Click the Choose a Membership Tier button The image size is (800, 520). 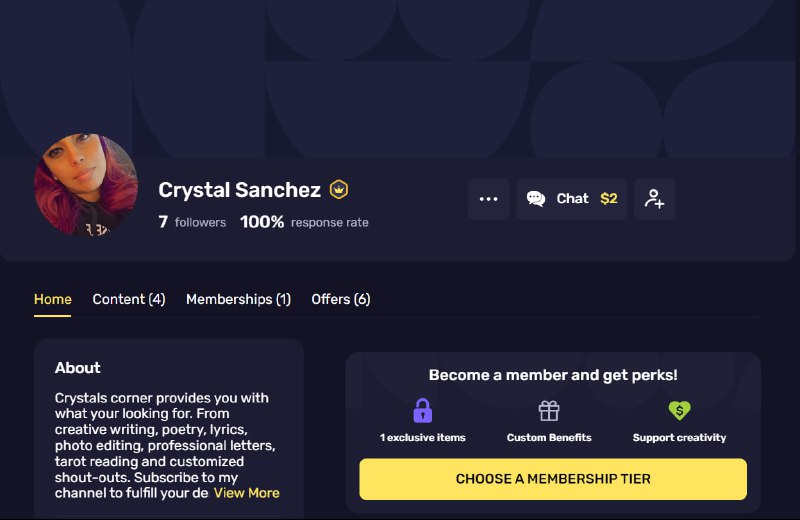[x=553, y=479]
